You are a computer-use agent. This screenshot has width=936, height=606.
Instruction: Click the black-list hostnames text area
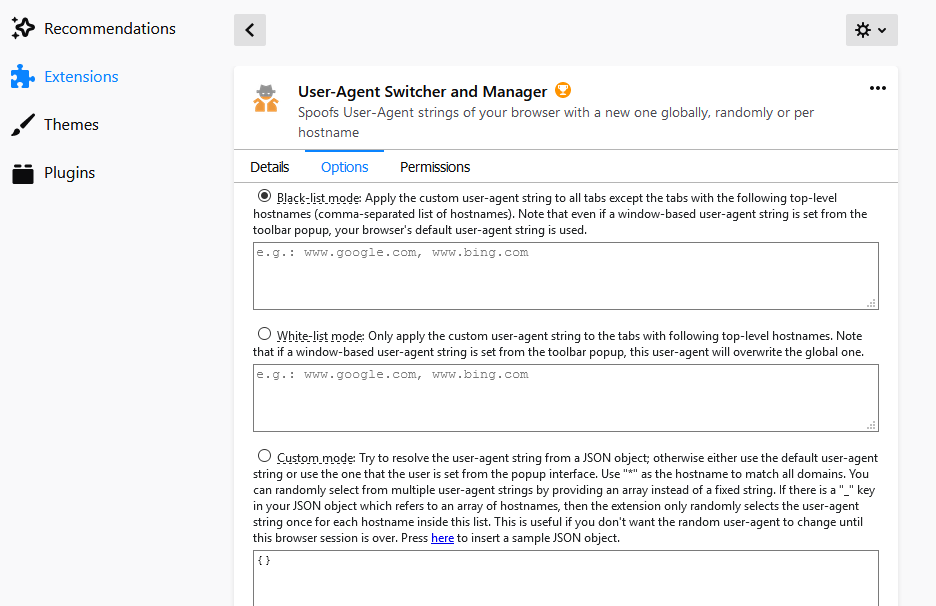(566, 276)
